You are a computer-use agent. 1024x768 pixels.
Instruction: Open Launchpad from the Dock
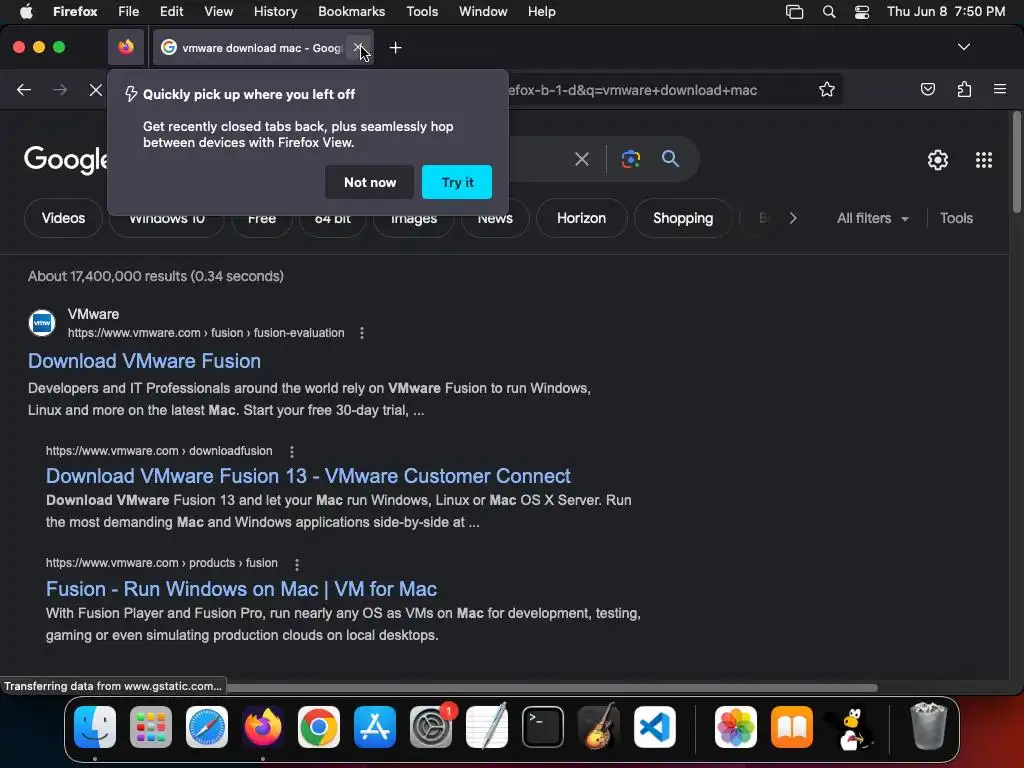coord(151,727)
